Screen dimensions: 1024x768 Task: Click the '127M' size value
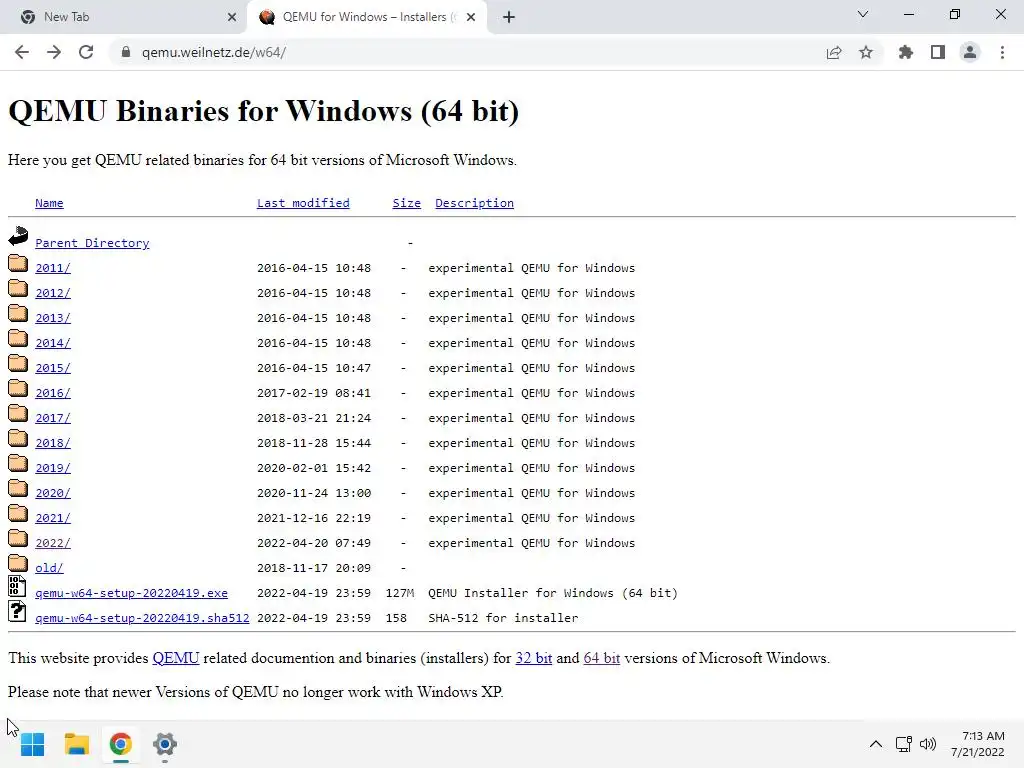click(x=400, y=593)
